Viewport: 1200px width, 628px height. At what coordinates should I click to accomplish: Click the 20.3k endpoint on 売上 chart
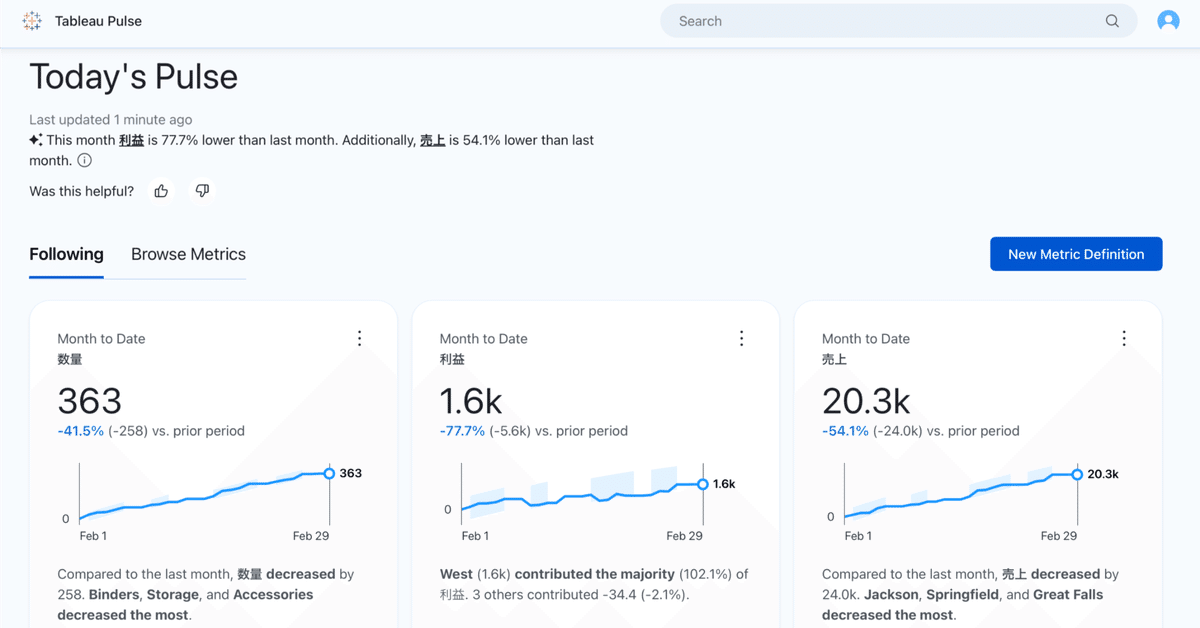(x=1077, y=474)
